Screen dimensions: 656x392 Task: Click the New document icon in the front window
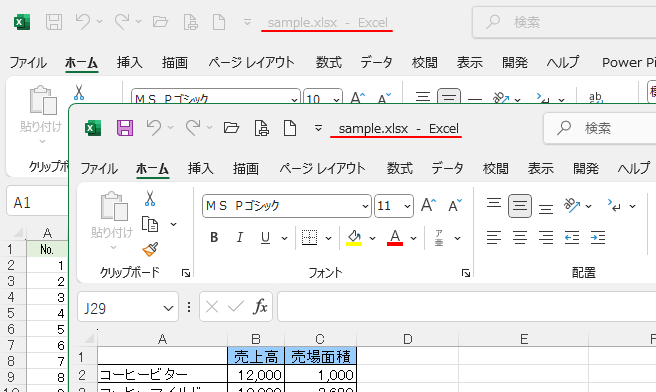point(290,128)
